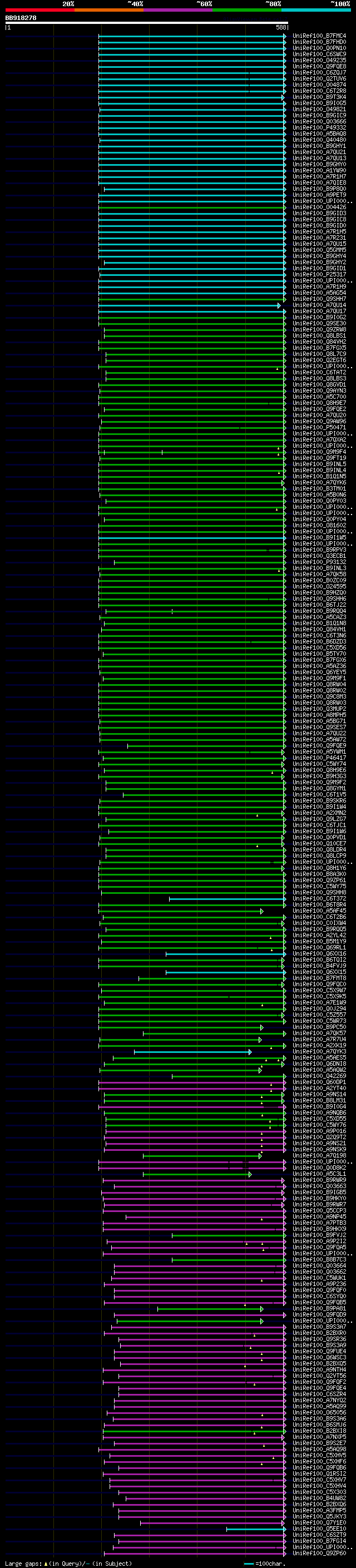356x1568 pixels.
Task: Choose the UniRef100_Q6XX16 hit label
Action: [319, 954]
